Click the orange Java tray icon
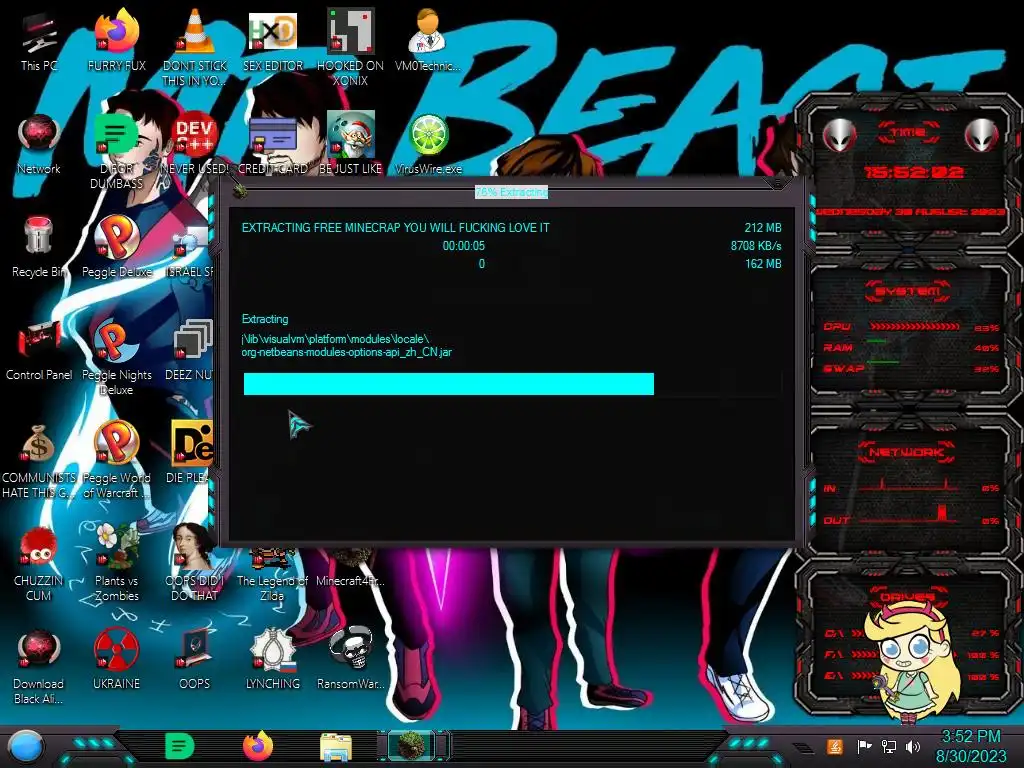This screenshot has width=1024, height=768. [835, 746]
